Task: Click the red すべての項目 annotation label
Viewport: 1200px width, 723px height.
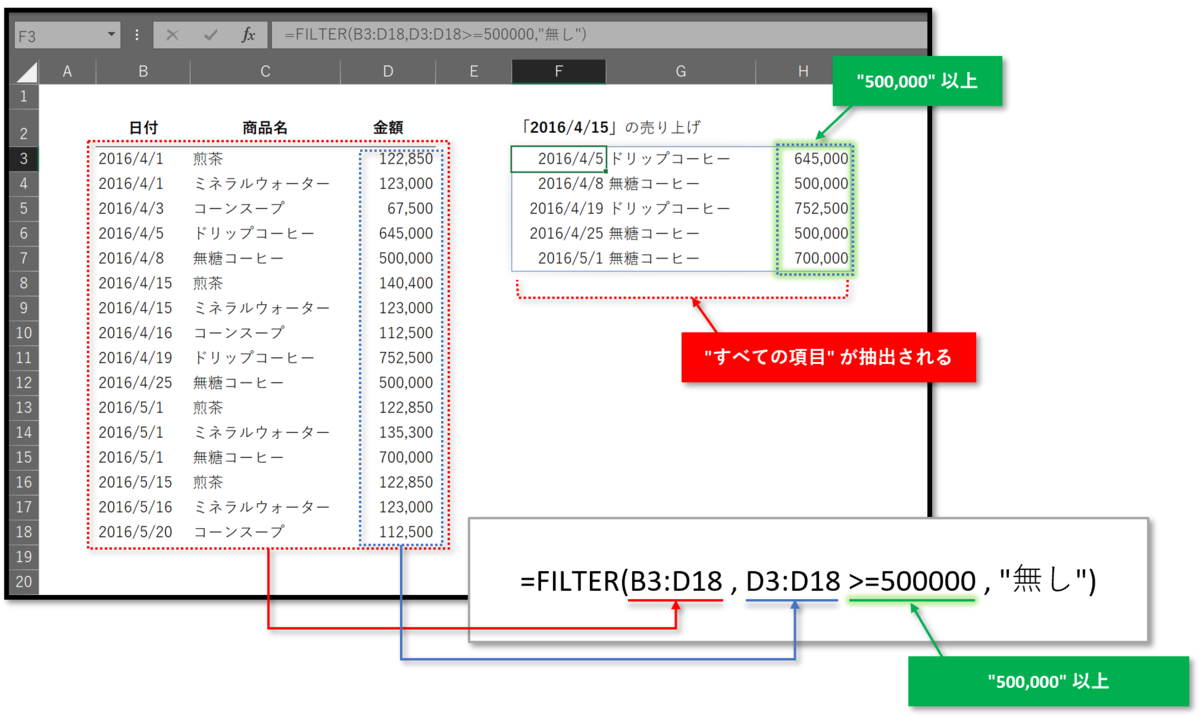Action: point(829,357)
